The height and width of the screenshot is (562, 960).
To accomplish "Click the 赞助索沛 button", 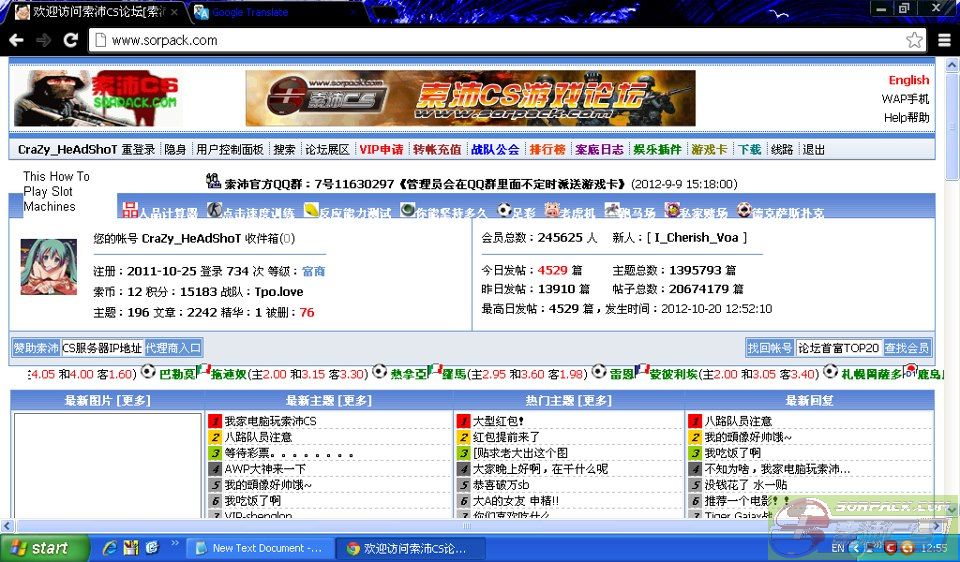I will [36, 348].
